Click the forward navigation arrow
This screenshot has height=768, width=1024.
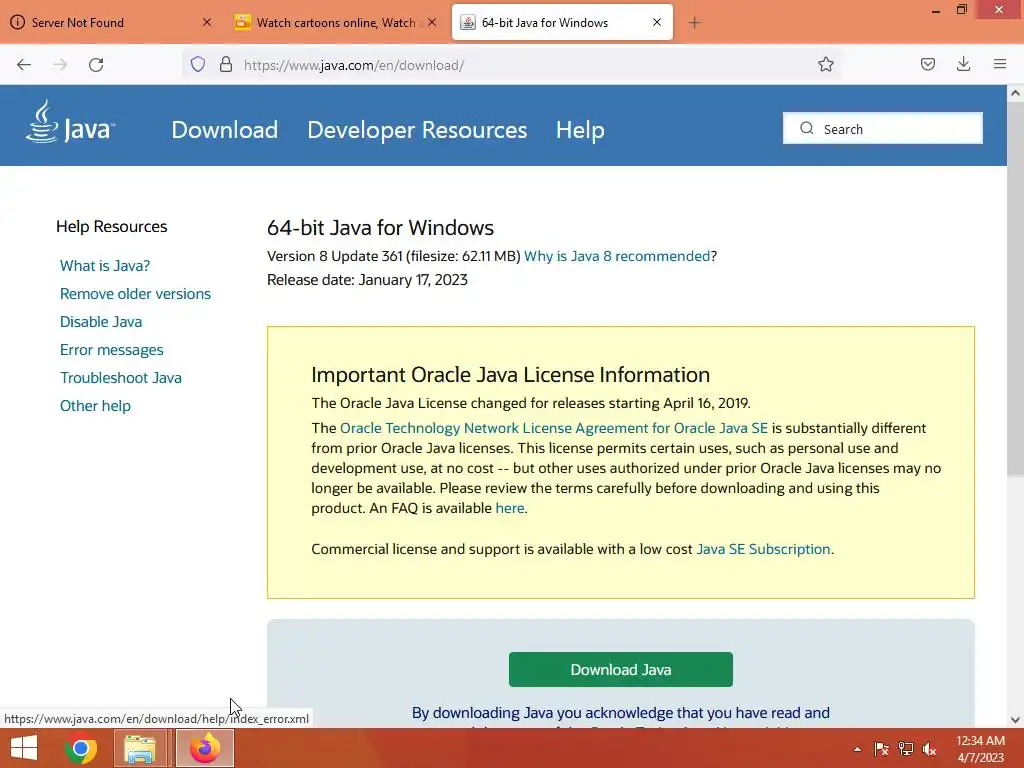[60, 65]
